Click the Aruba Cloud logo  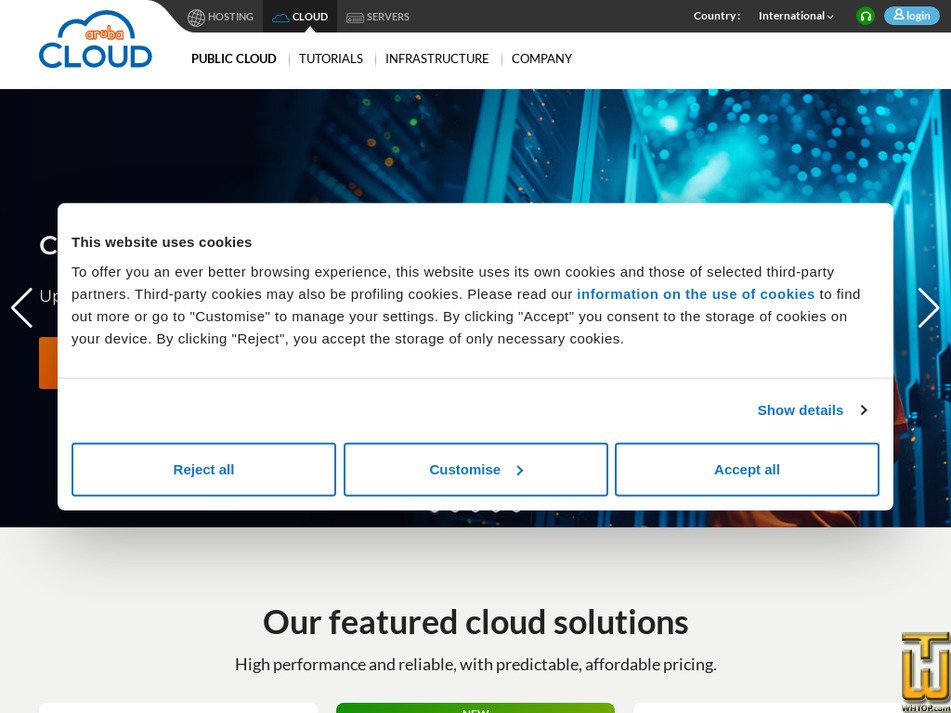[x=94, y=44]
